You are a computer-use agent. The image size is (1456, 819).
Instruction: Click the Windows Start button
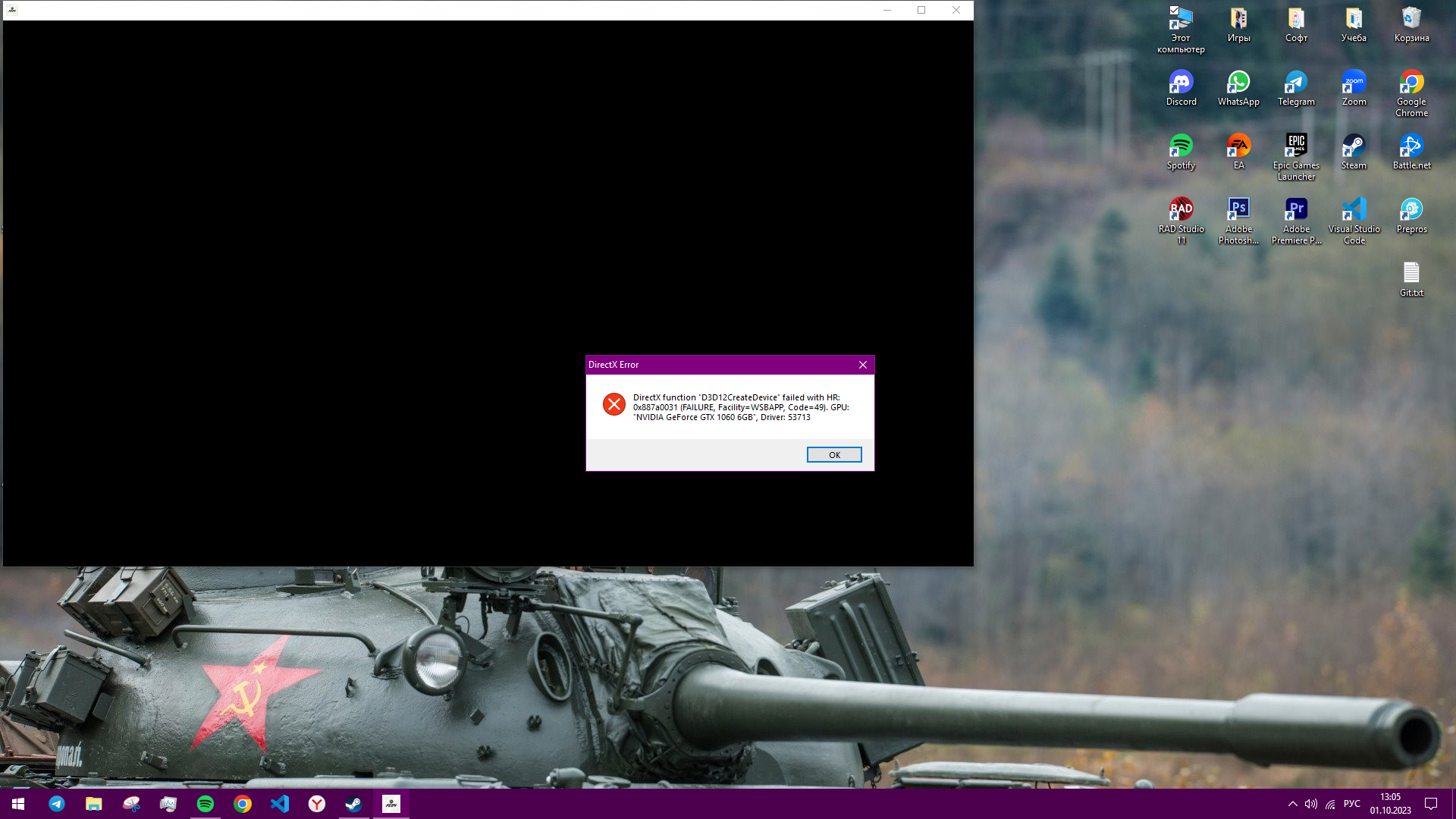point(18,804)
